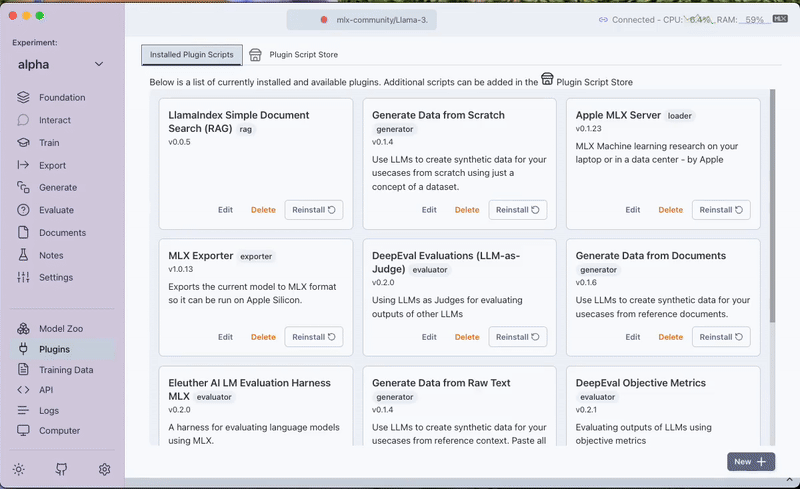This screenshot has height=489, width=800.
Task: Open the Evaluate section
Action: point(56,210)
